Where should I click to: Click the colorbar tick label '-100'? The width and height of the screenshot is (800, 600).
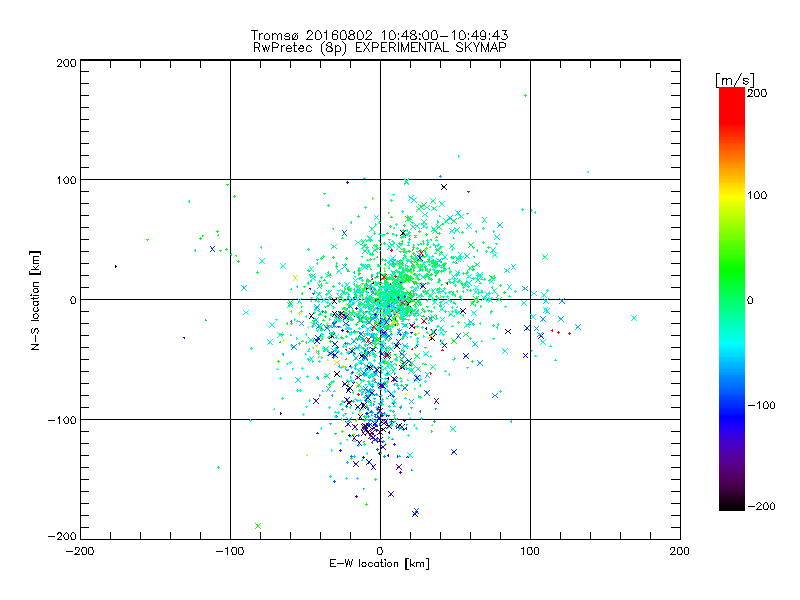pyautogui.click(x=761, y=406)
